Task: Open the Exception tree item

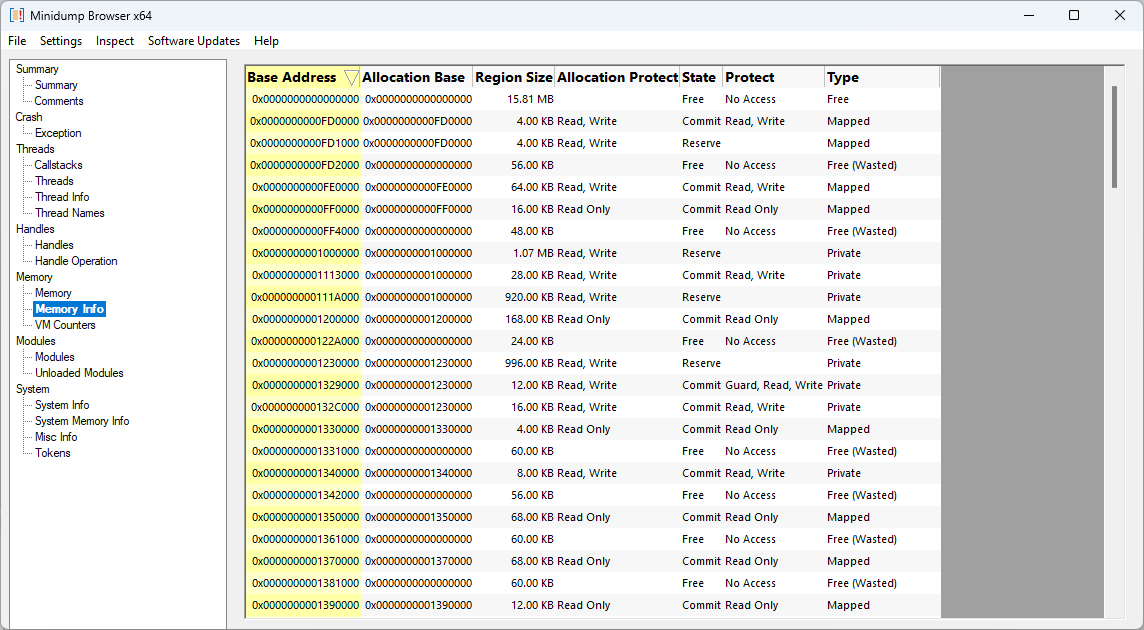Action: (x=58, y=133)
